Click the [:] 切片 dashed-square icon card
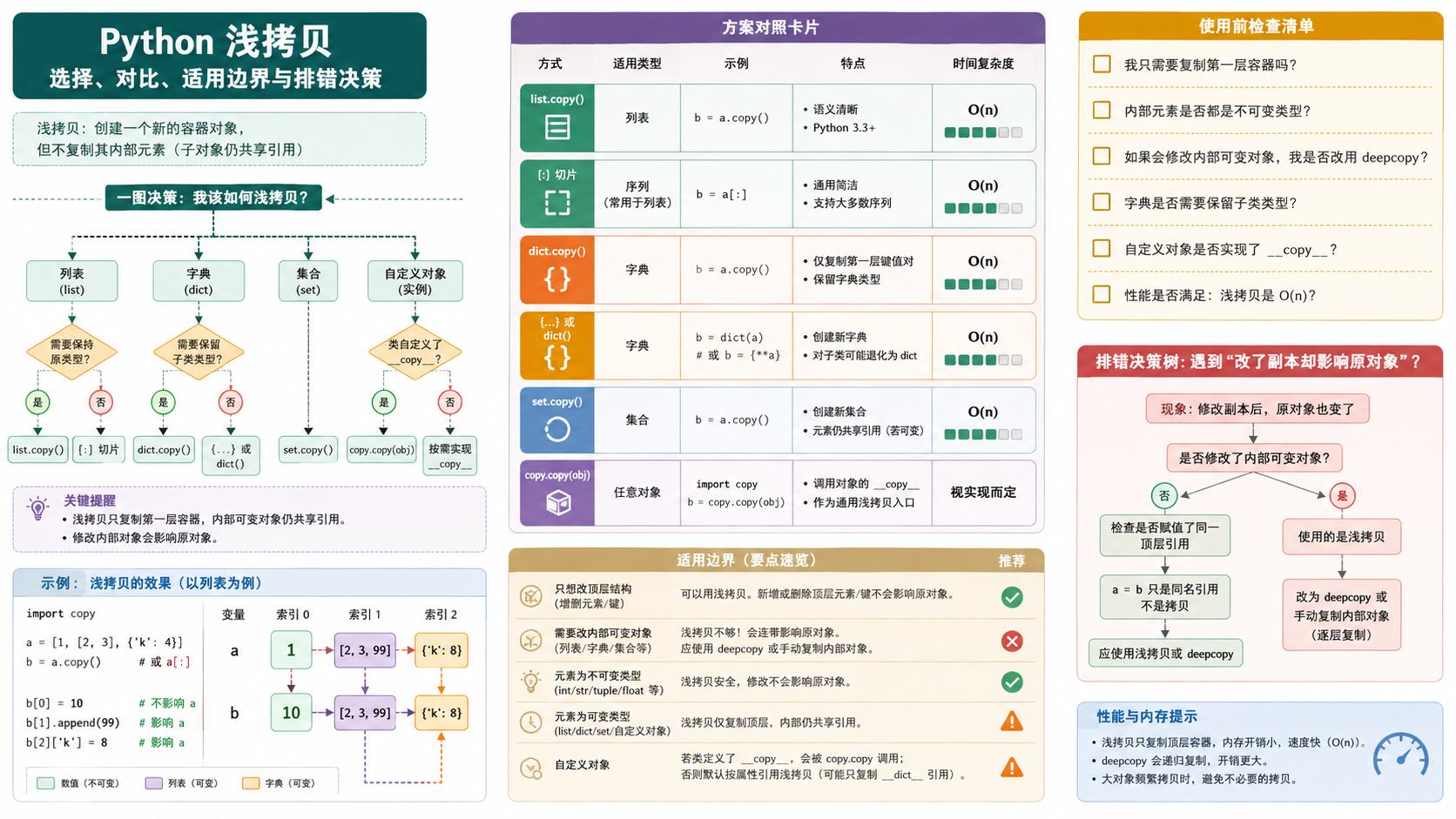The height and width of the screenshot is (819, 1456). coord(557,193)
